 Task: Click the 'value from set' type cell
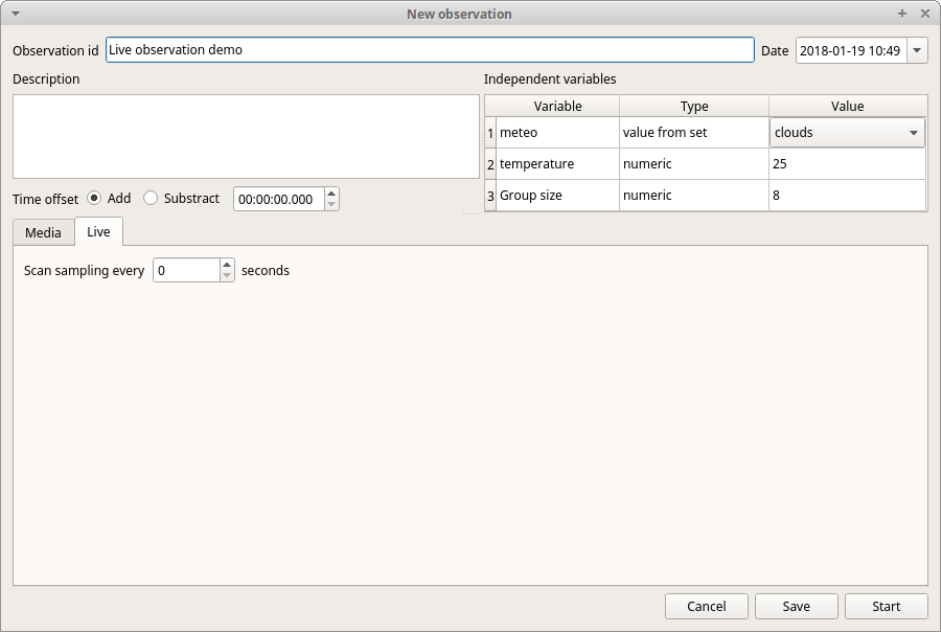pyautogui.click(x=694, y=133)
